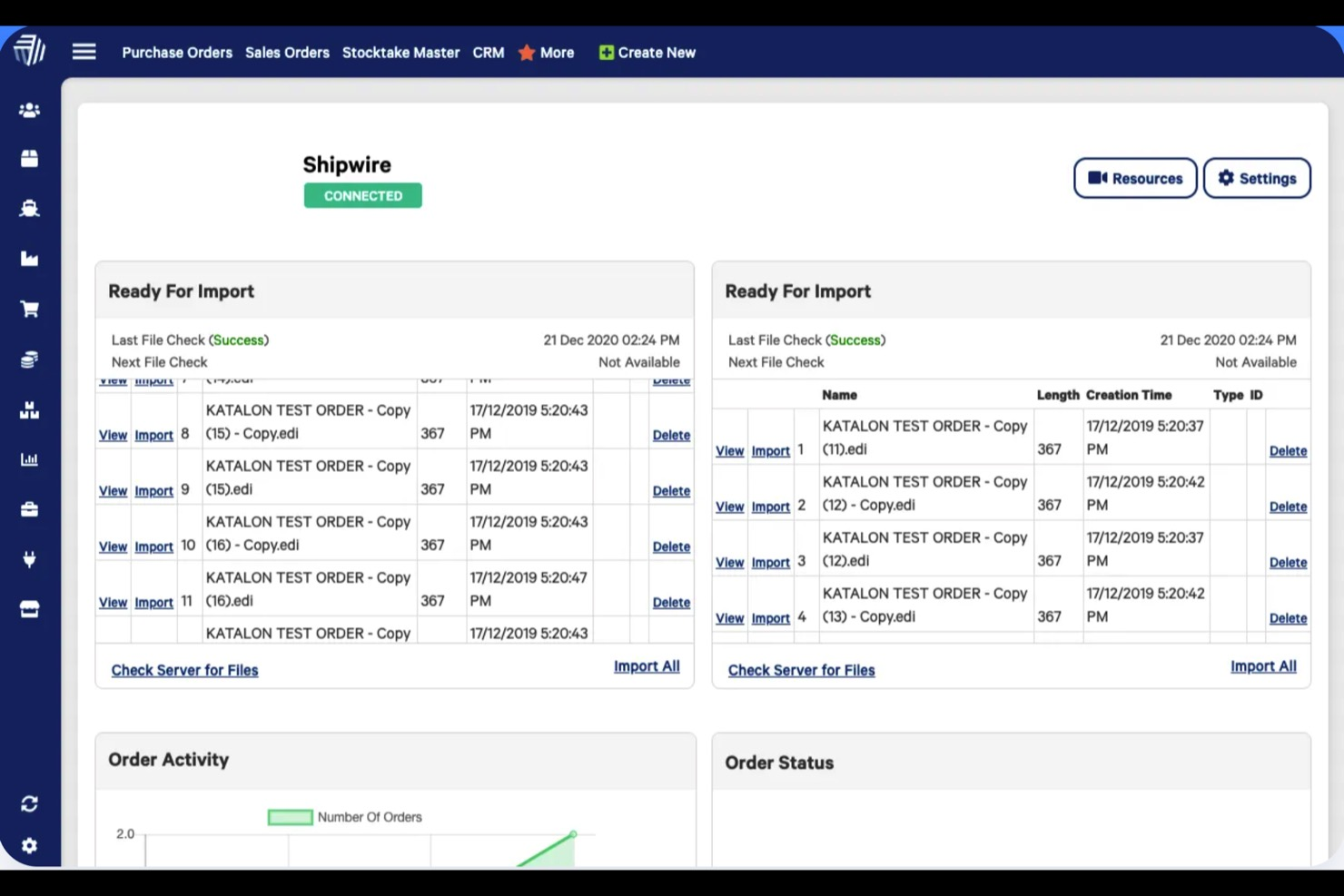Image resolution: width=1344 pixels, height=896 pixels.
Task: Open the Customers panel from the sidebar
Action: point(29,110)
